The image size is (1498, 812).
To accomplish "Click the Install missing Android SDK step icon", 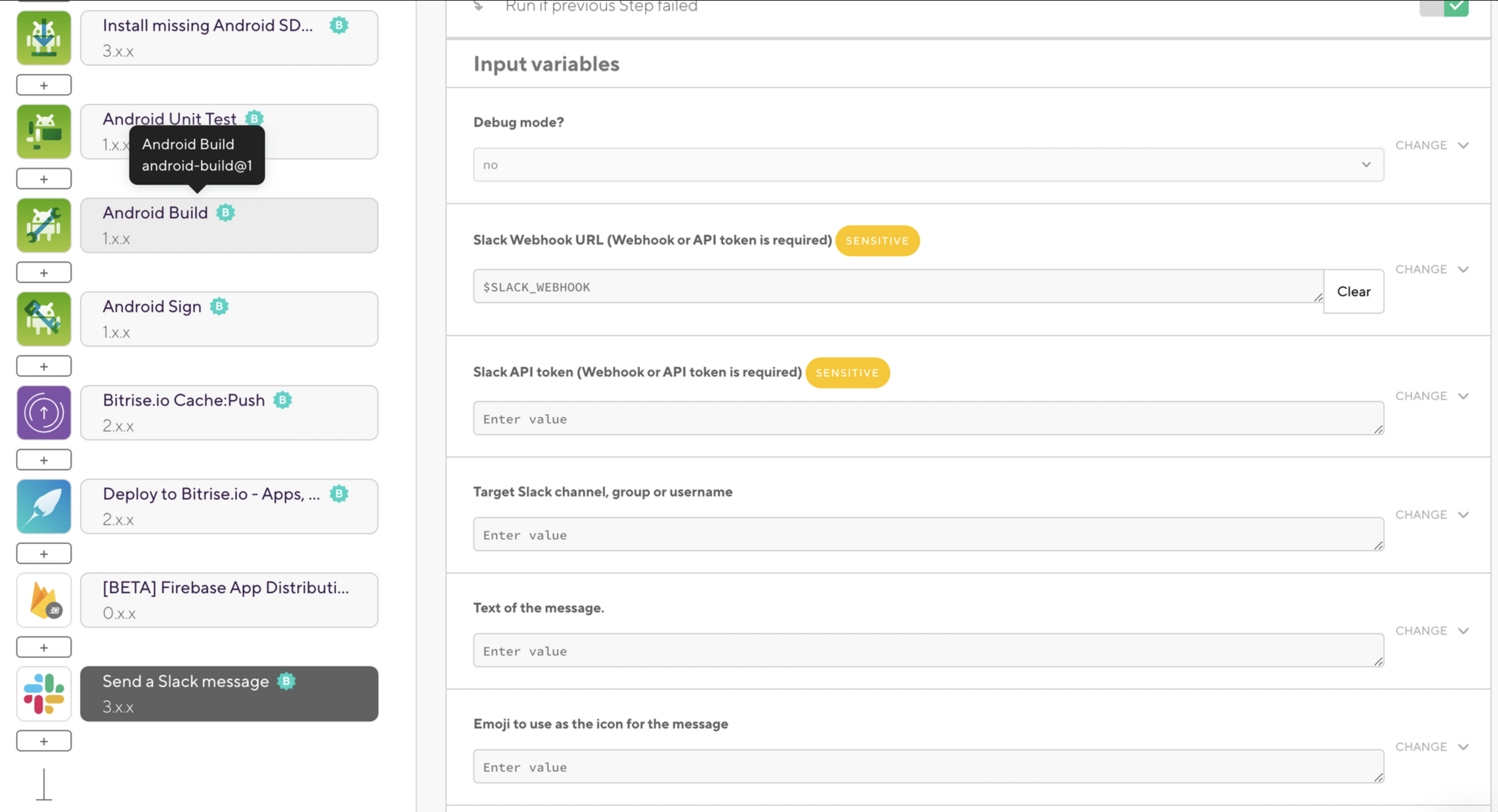I will [43, 38].
